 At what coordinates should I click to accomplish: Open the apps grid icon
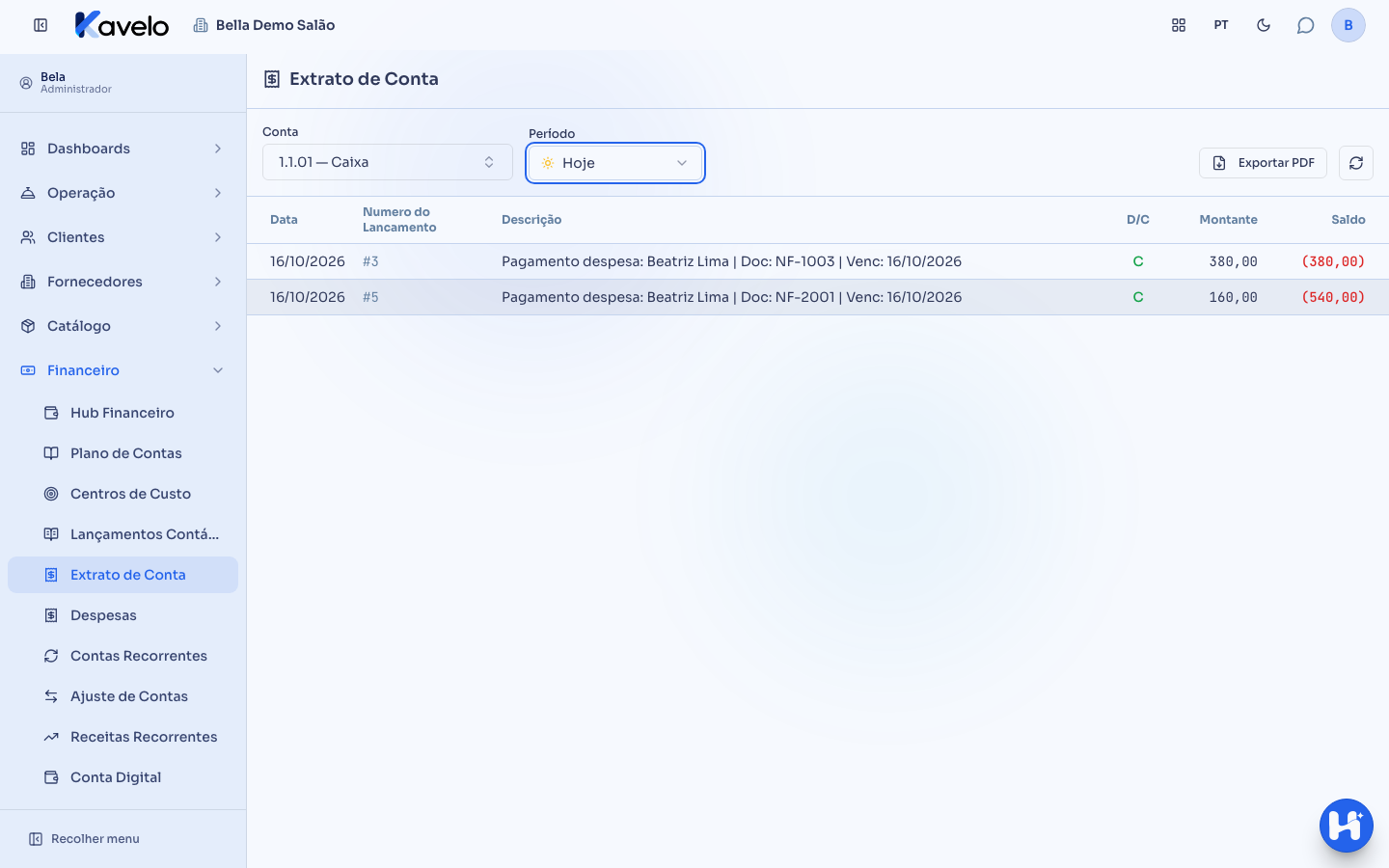pyautogui.click(x=1179, y=25)
